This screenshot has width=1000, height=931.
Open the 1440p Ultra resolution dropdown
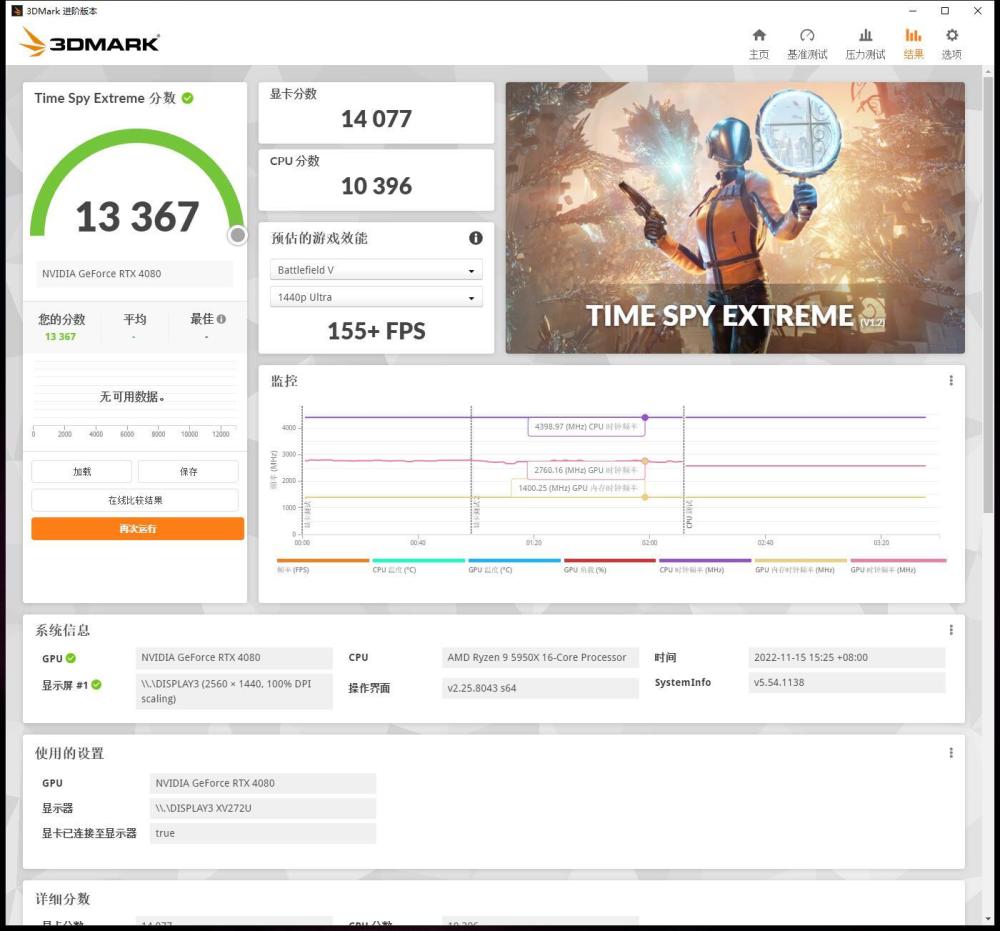(376, 297)
